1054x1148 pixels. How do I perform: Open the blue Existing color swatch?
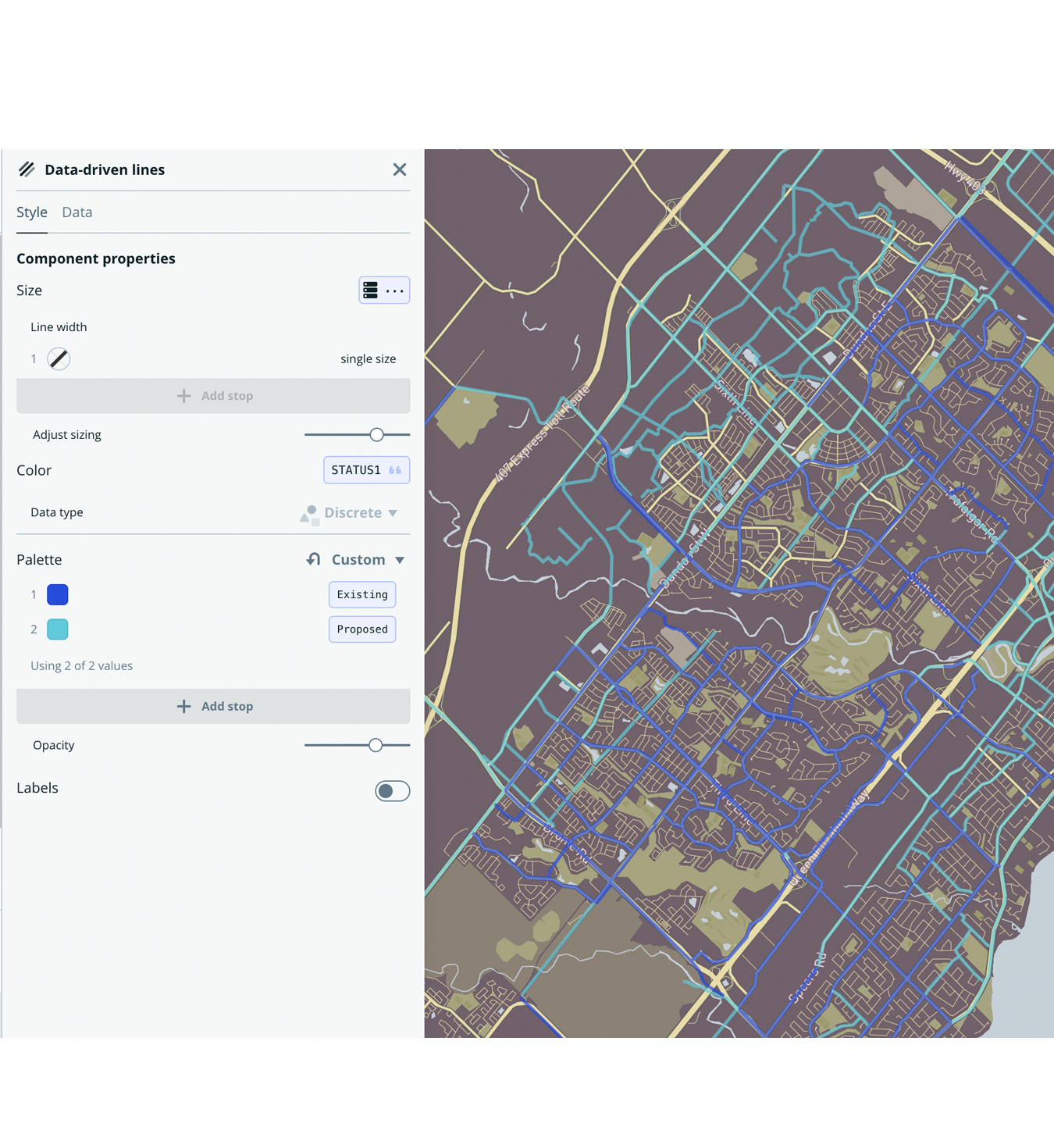(58, 595)
